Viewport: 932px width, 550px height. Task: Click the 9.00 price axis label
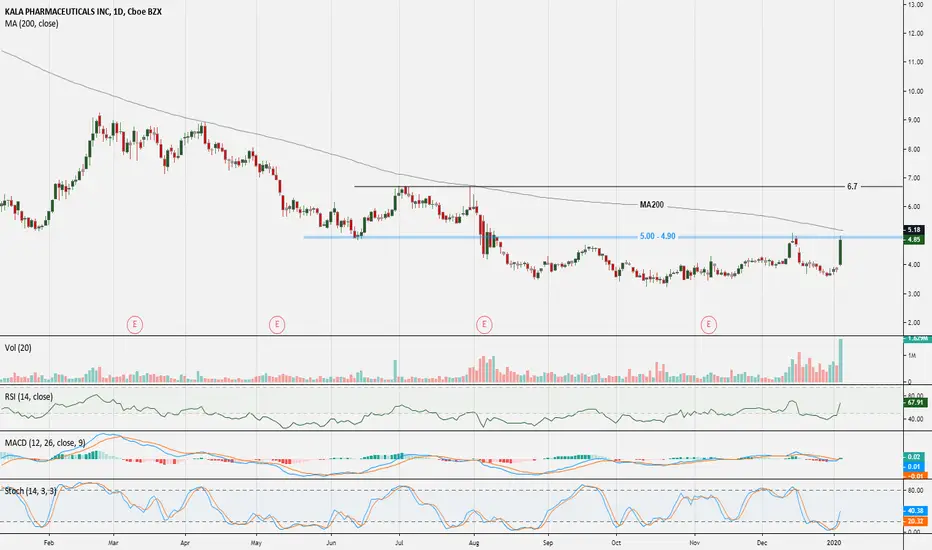915,120
